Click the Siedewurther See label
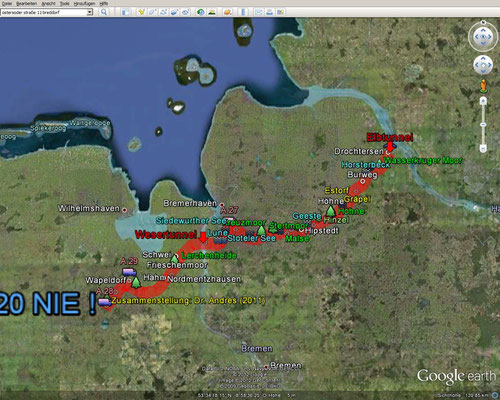The width and height of the screenshot is (500, 400). pyautogui.click(x=191, y=221)
